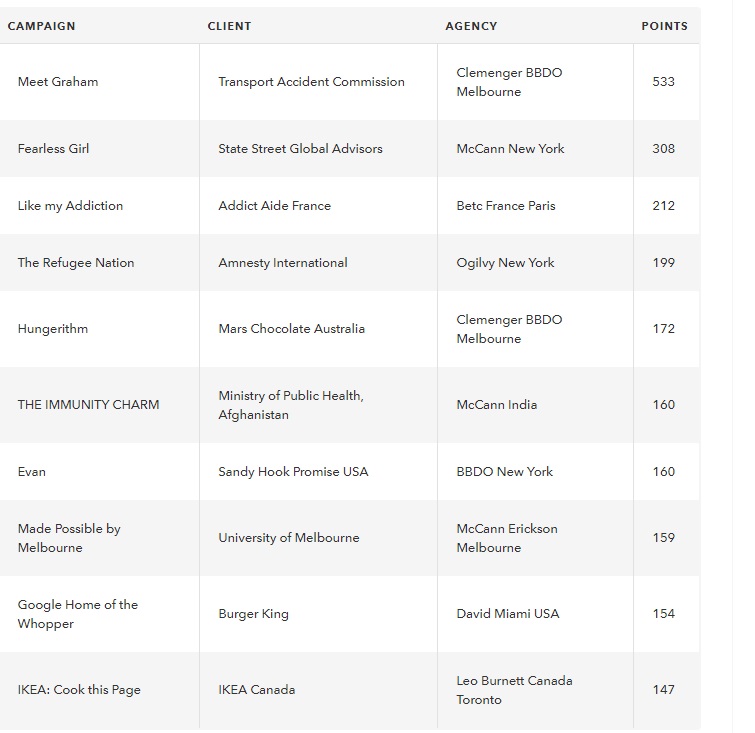
Task: Click the CAMPAIGN column header
Action: 41,26
